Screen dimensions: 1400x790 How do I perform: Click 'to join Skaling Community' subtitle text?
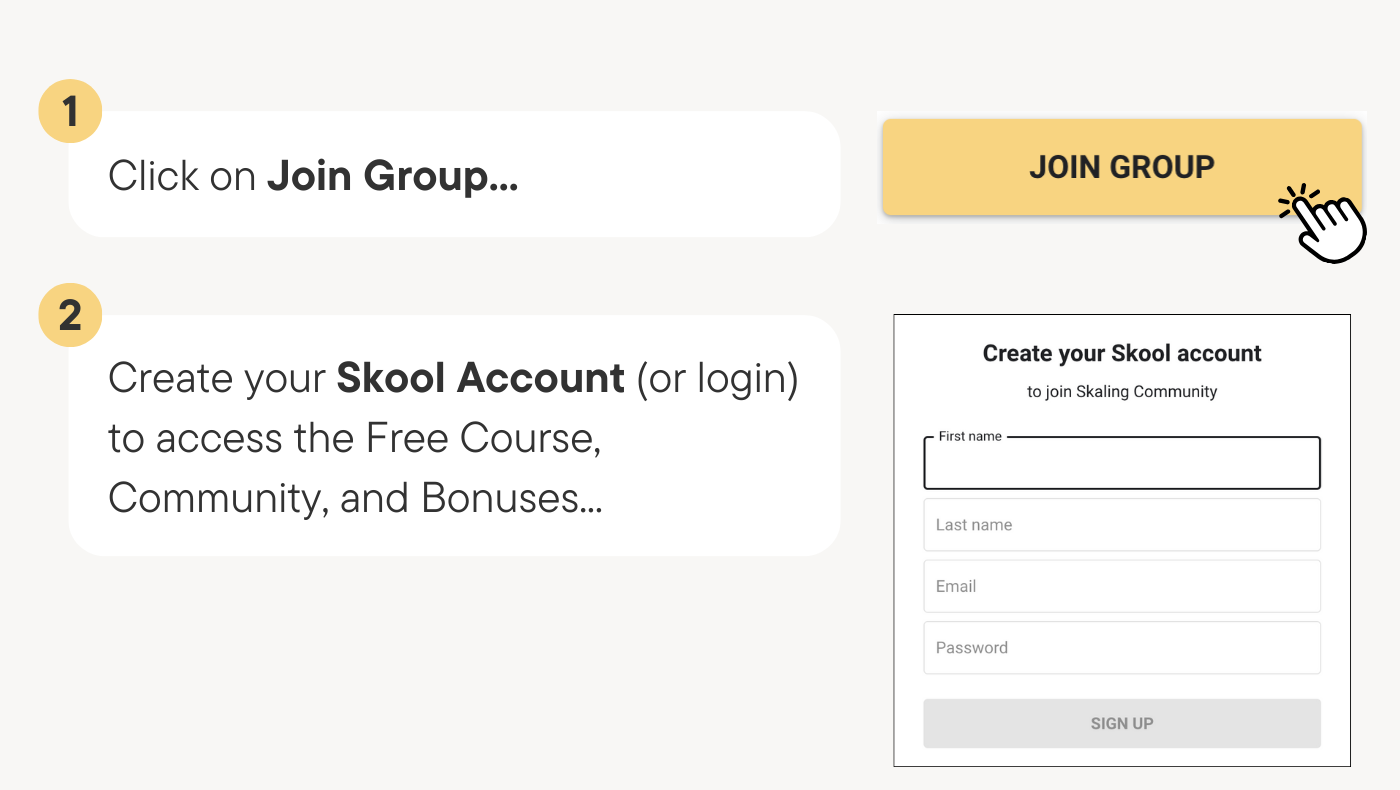1122,392
